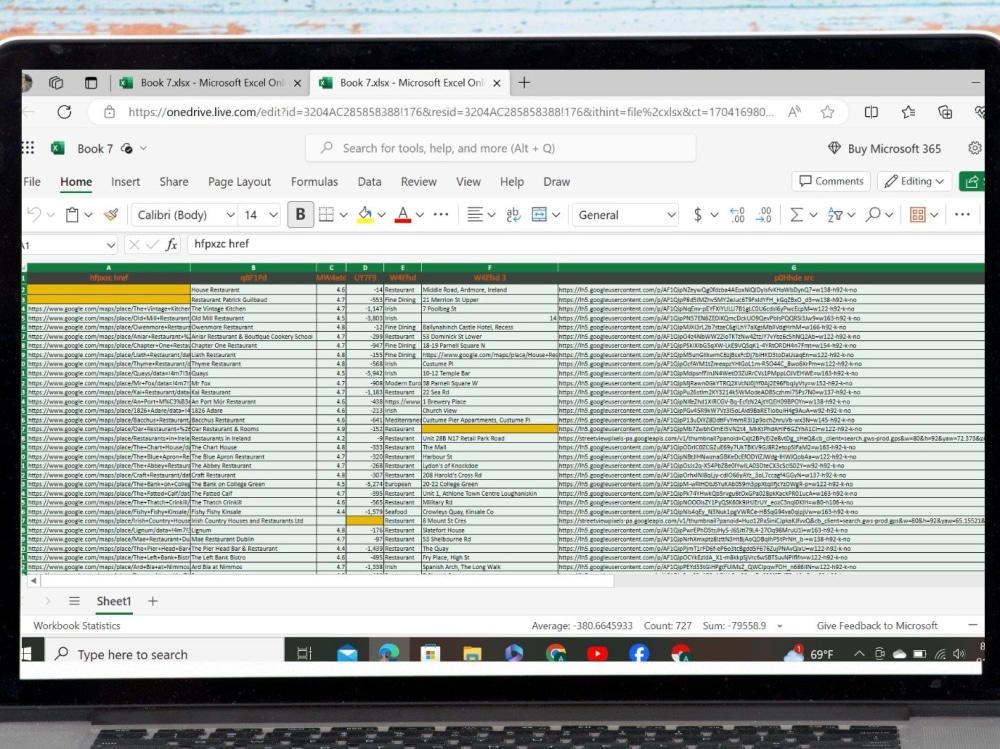Click the text alignment icon
The image size is (1000, 749).
[x=474, y=215]
